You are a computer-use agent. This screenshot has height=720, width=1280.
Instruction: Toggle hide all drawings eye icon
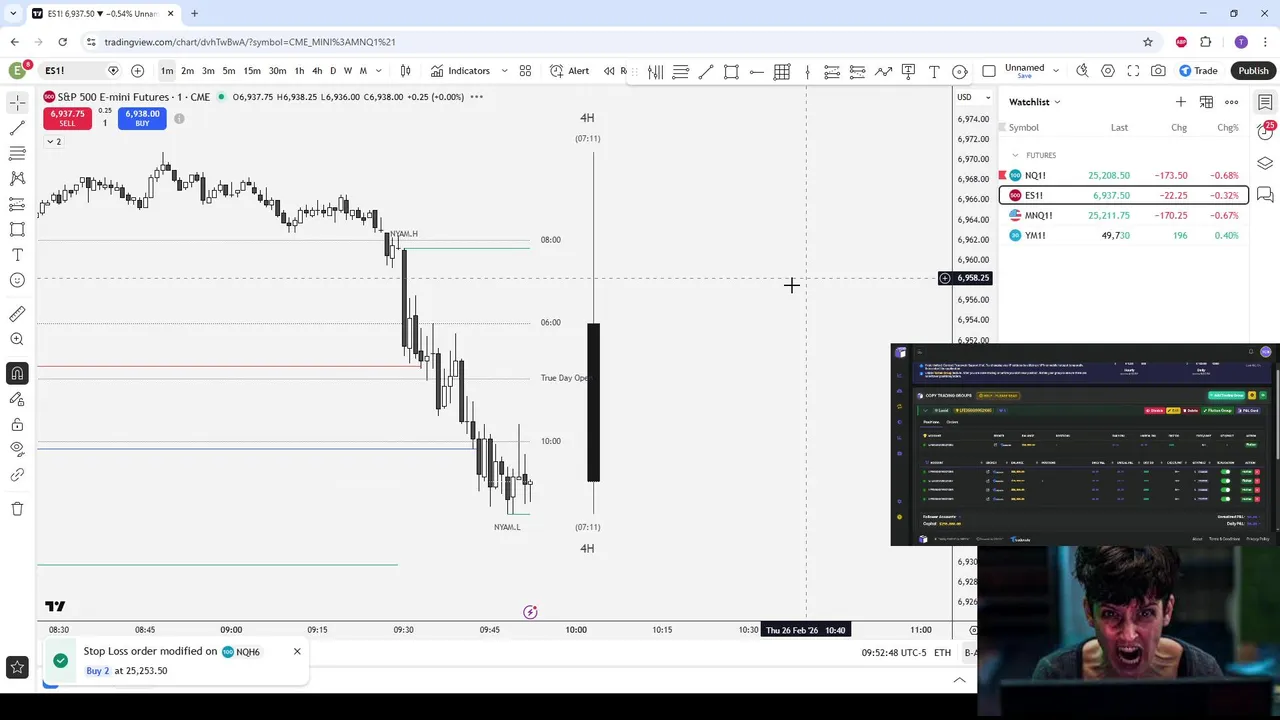(x=17, y=449)
